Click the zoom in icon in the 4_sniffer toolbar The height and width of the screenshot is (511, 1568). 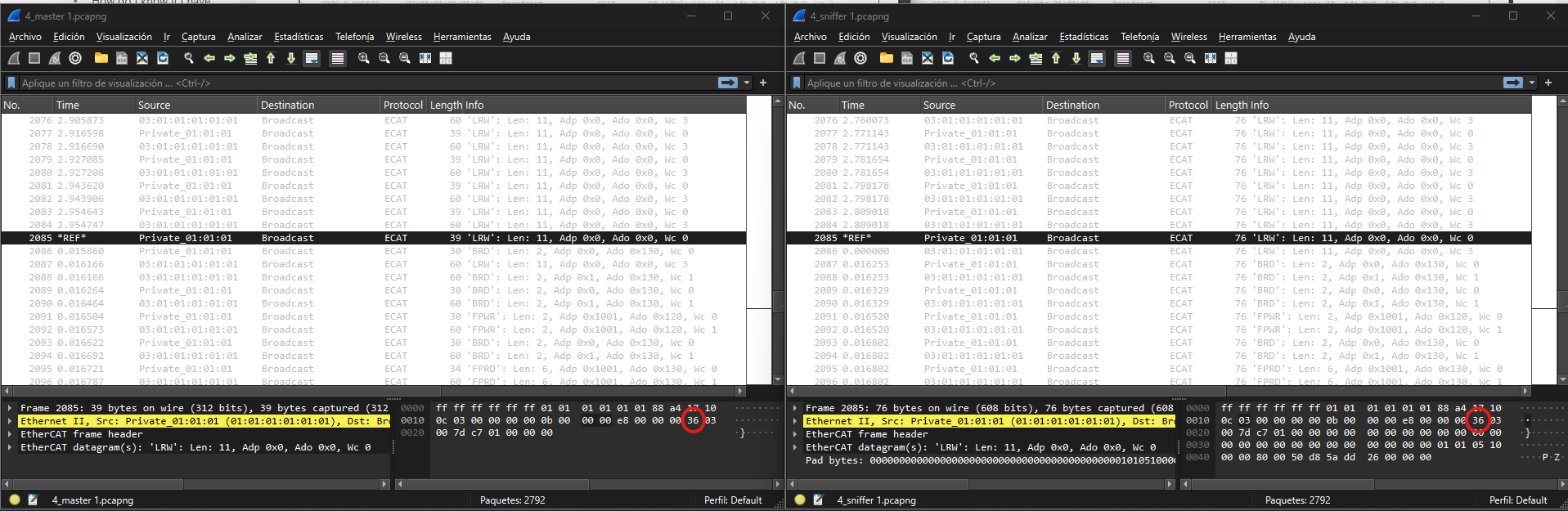pos(1149,58)
